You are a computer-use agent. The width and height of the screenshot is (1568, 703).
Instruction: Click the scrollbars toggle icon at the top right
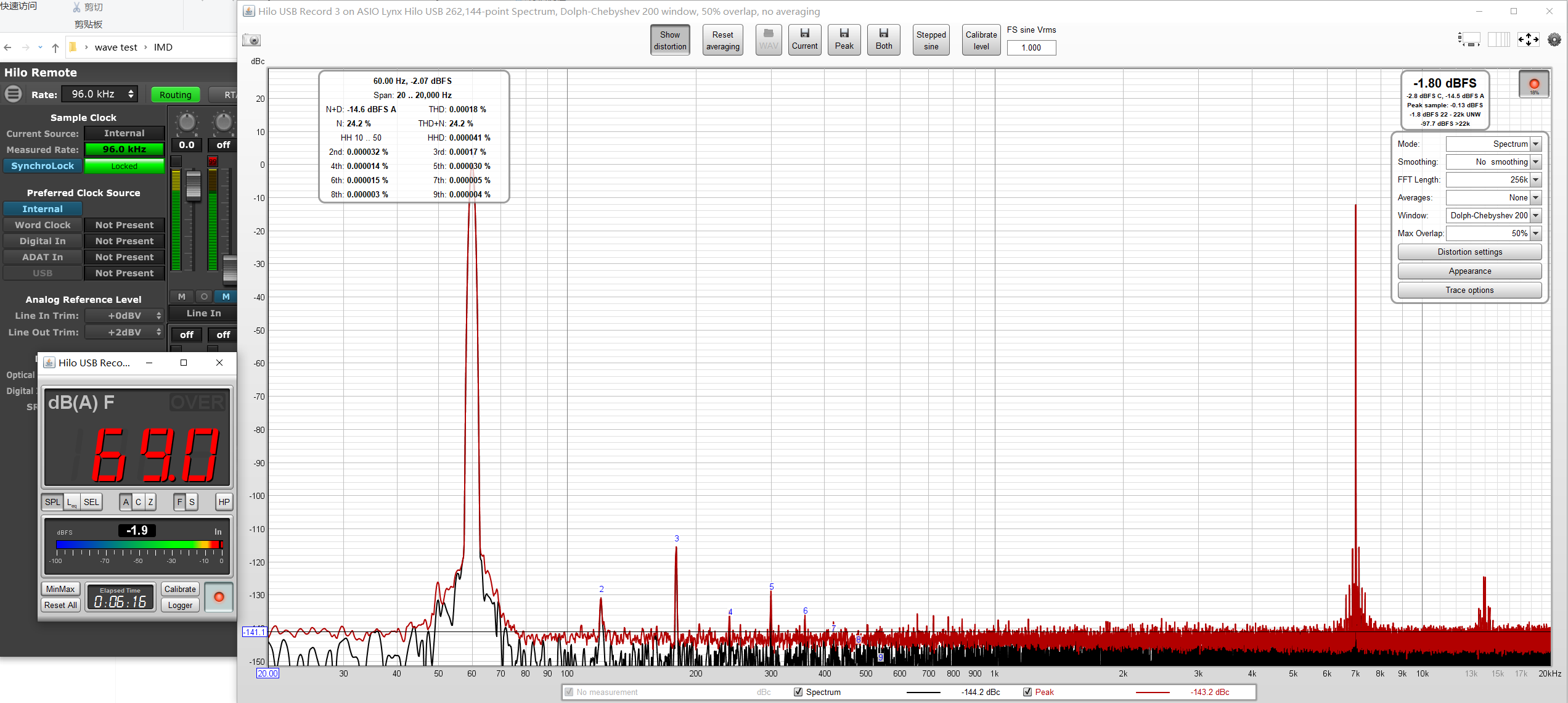[x=1469, y=39]
